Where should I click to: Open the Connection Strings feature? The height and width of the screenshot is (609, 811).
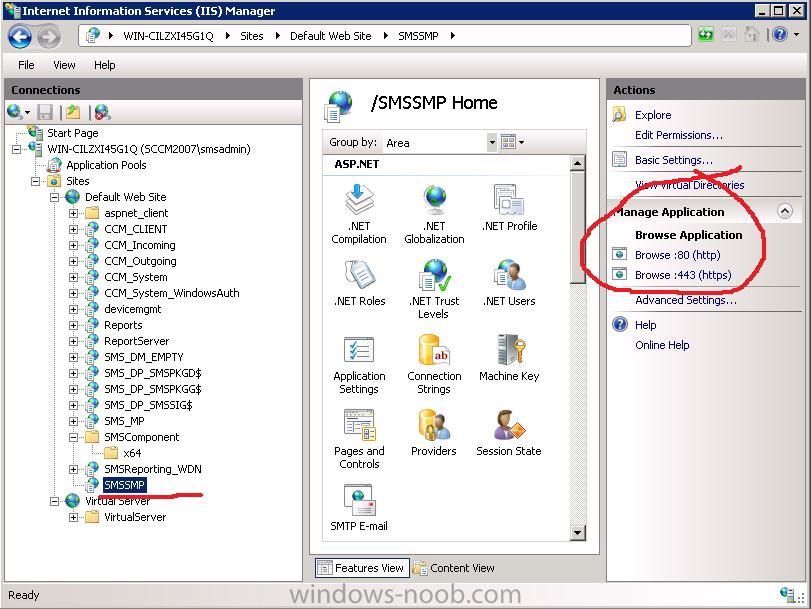[434, 364]
